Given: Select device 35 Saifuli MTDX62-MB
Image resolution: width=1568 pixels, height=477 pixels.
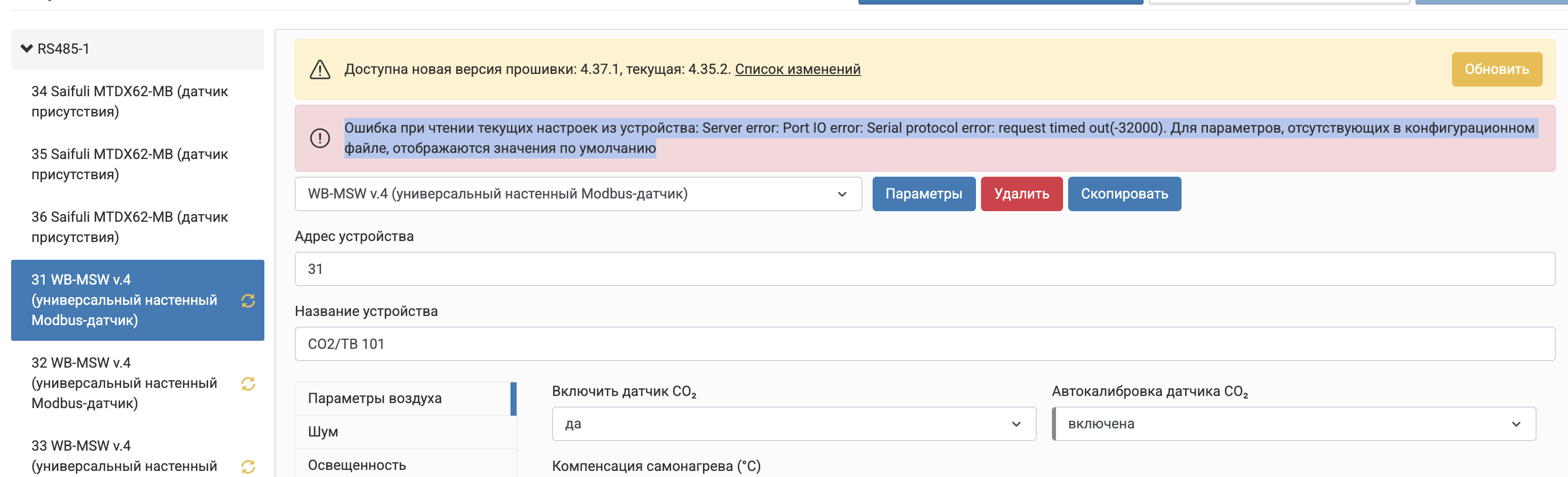Looking at the screenshot, I should (138, 164).
